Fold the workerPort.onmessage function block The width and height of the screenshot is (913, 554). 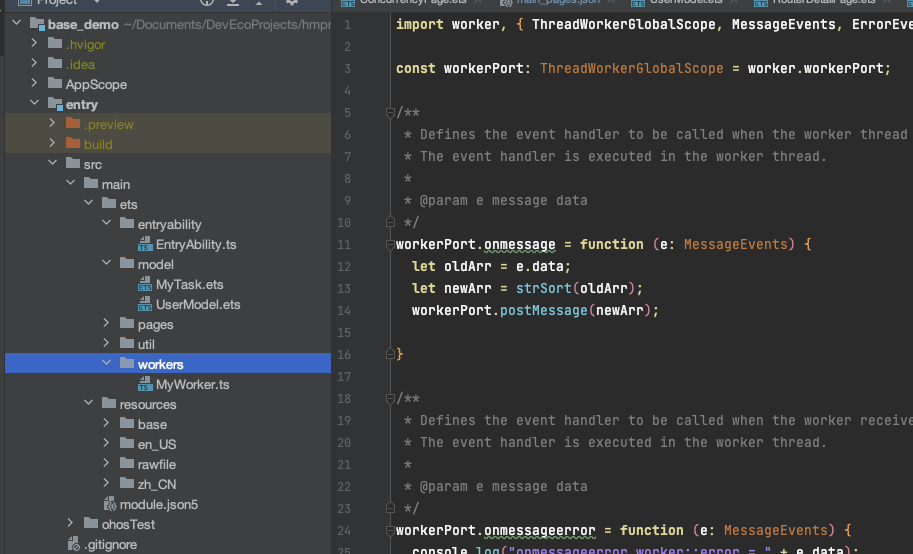point(390,244)
